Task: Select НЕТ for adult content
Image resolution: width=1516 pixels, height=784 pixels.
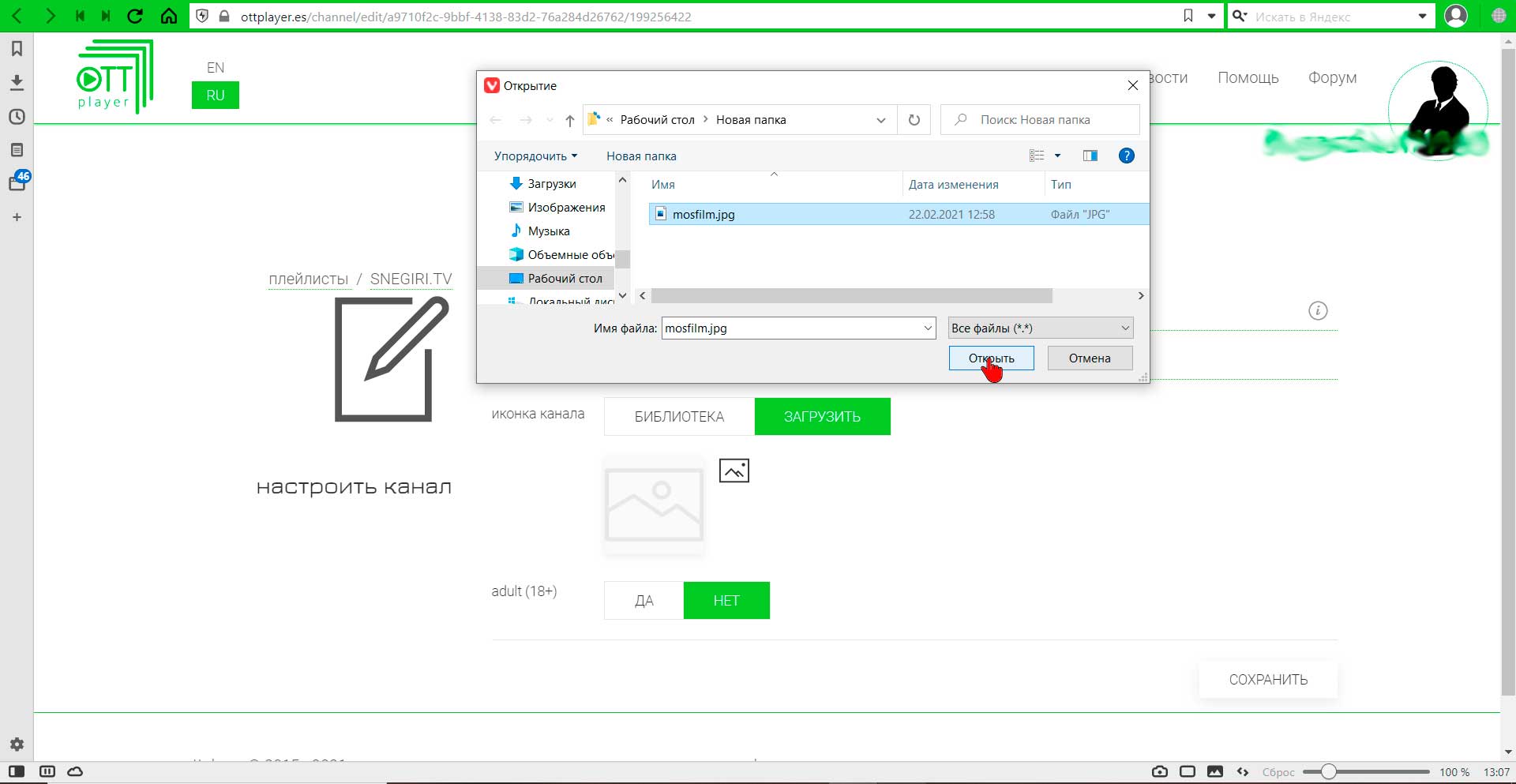Action: click(726, 601)
